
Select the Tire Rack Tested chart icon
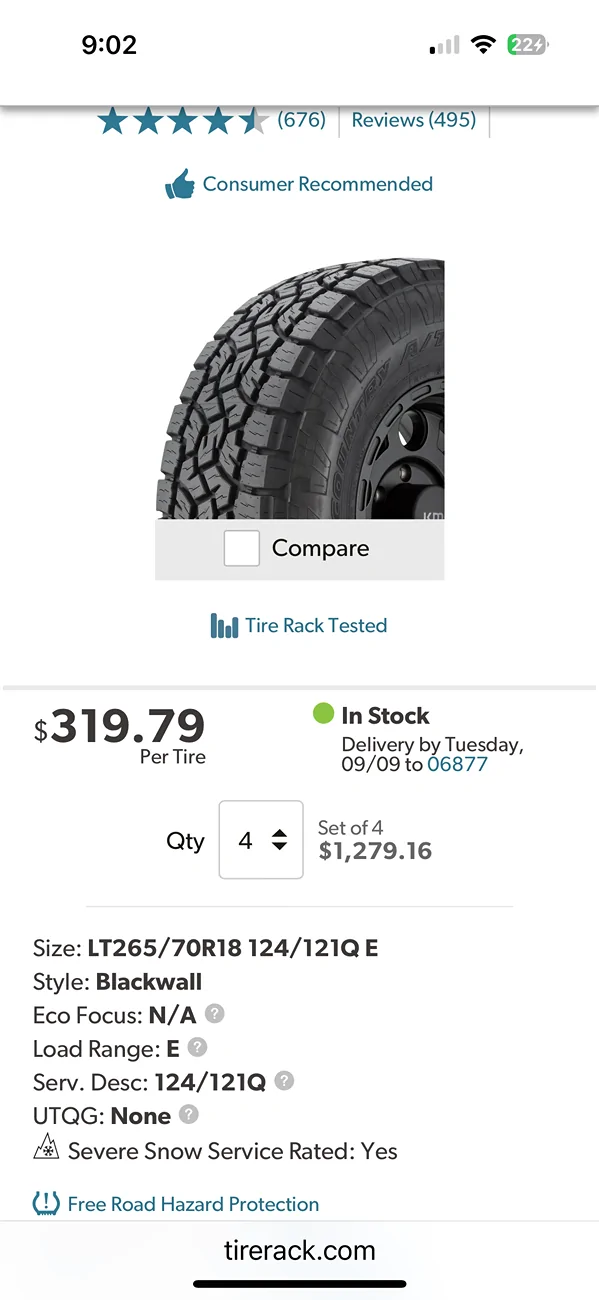click(x=226, y=625)
